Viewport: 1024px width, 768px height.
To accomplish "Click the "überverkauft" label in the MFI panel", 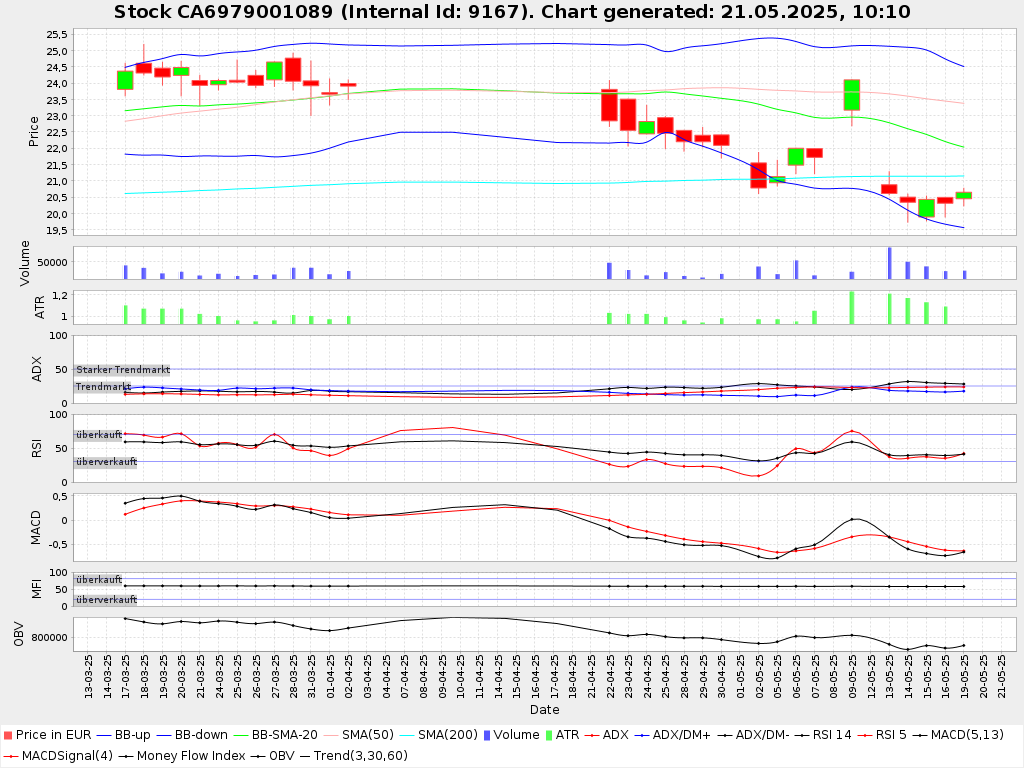I will [x=106, y=600].
